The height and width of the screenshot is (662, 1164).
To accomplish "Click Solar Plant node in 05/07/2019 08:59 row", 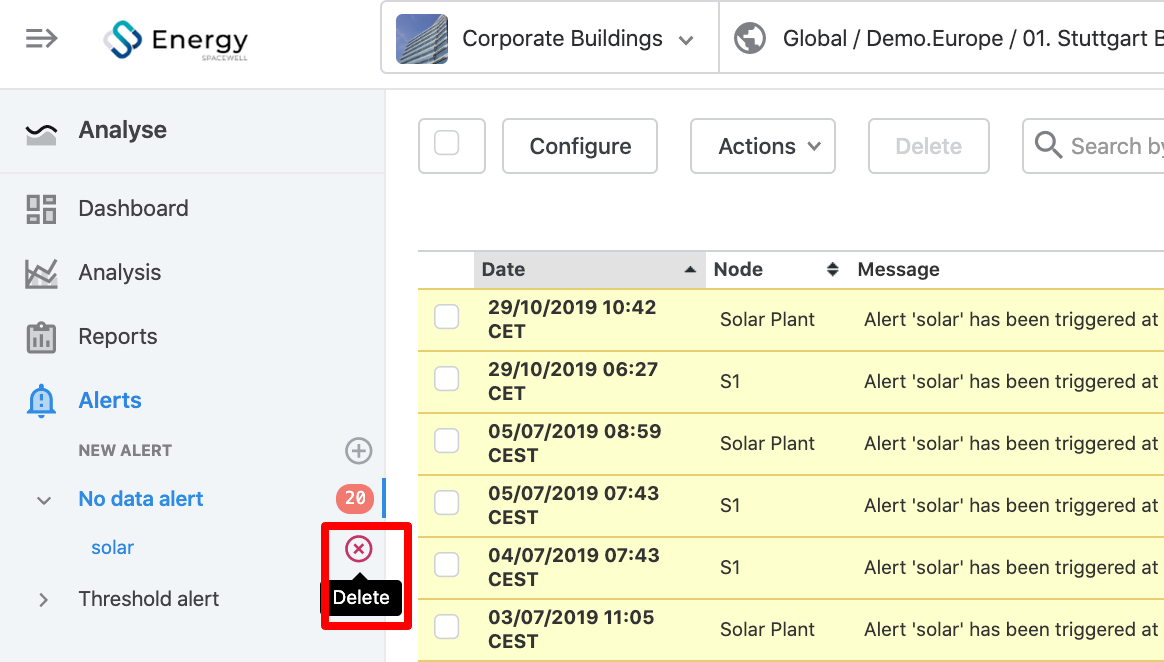I will (768, 443).
